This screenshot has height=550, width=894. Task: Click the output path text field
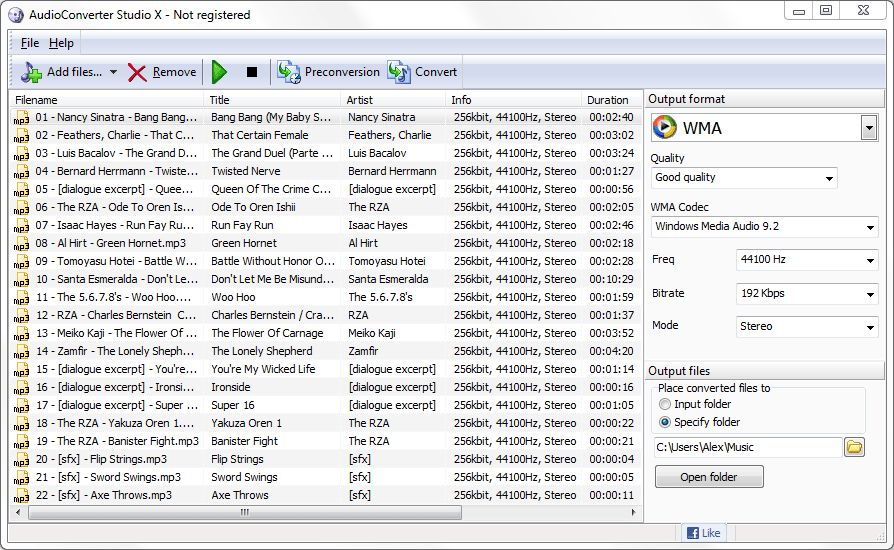[x=746, y=447]
